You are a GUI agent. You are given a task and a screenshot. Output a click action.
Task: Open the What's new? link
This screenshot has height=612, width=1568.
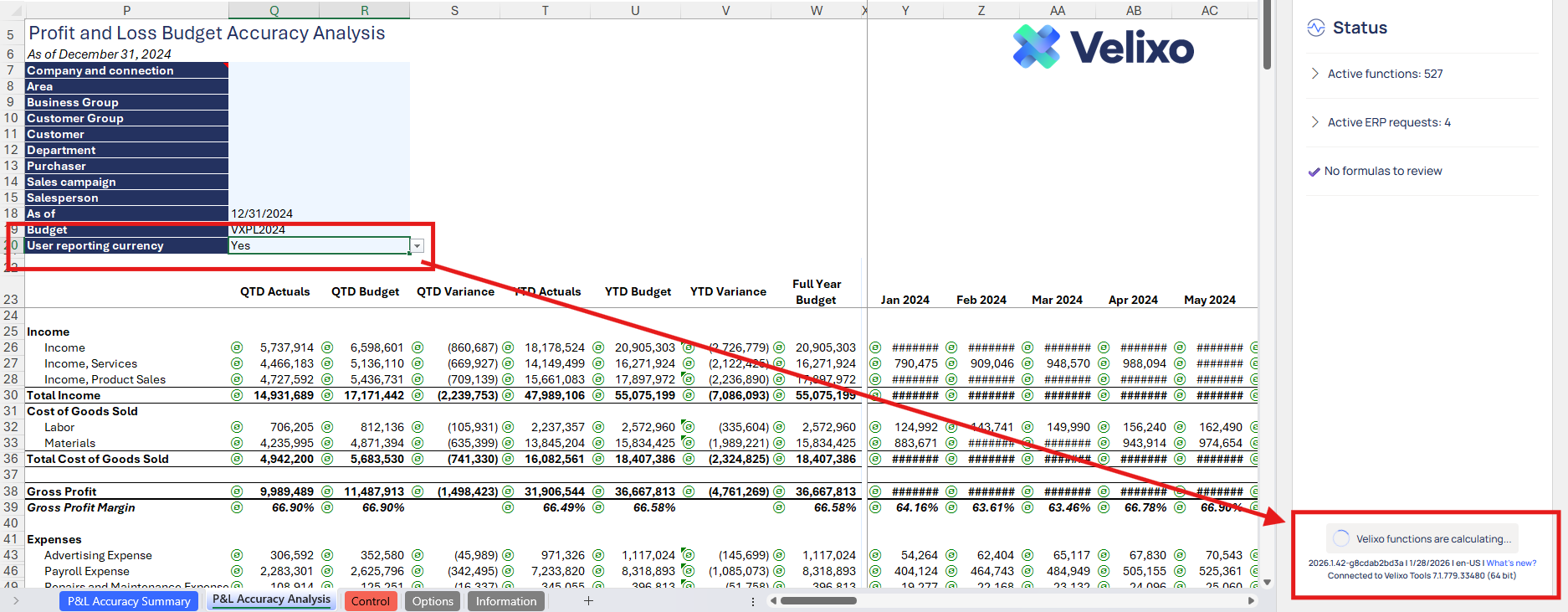pos(1511,563)
